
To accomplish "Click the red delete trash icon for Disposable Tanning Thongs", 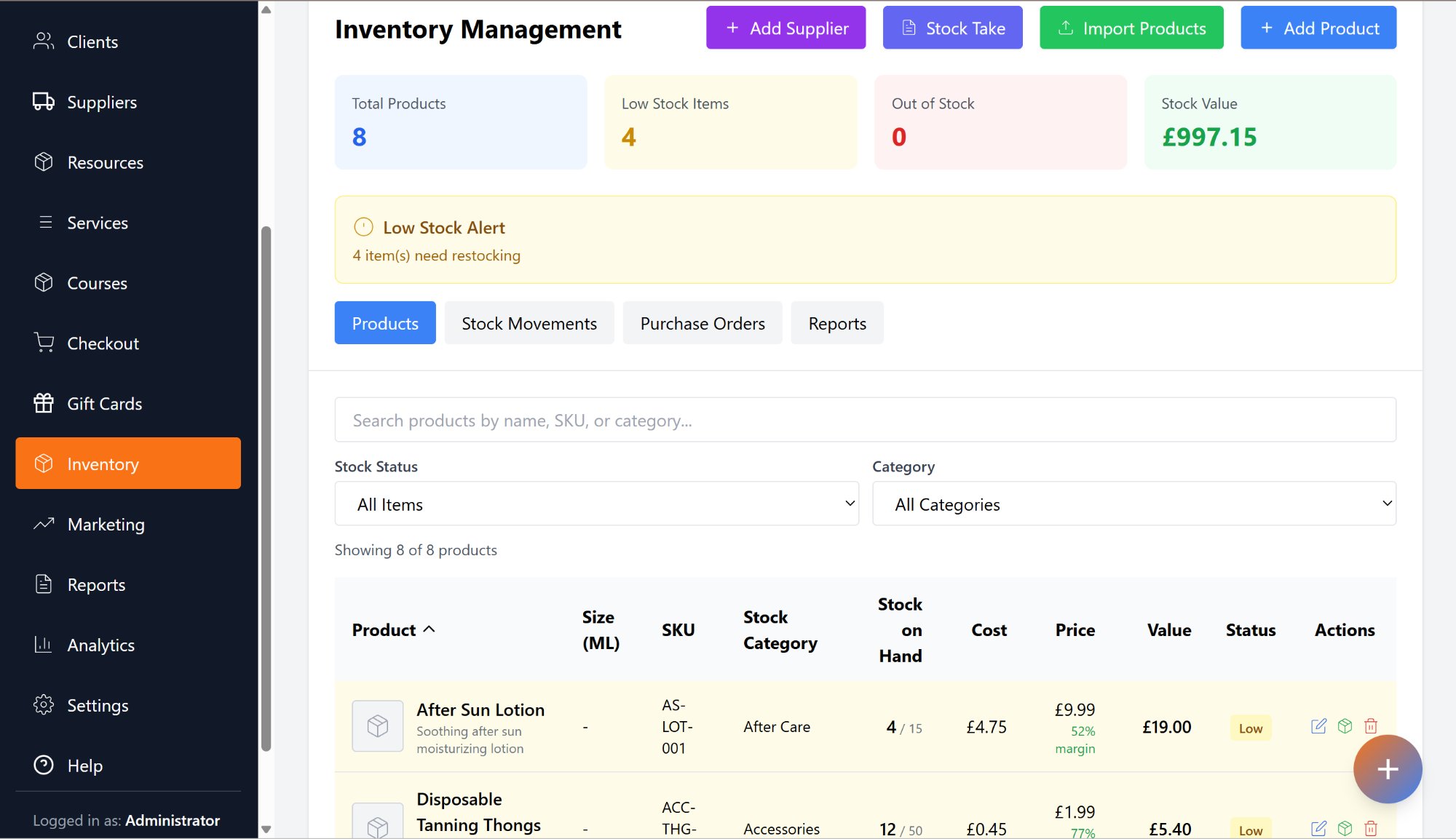I will [x=1371, y=828].
